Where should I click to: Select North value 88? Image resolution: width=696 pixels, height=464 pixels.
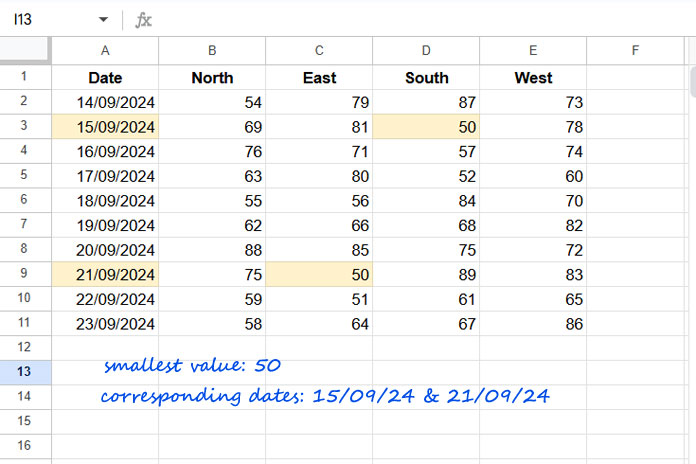click(x=212, y=250)
